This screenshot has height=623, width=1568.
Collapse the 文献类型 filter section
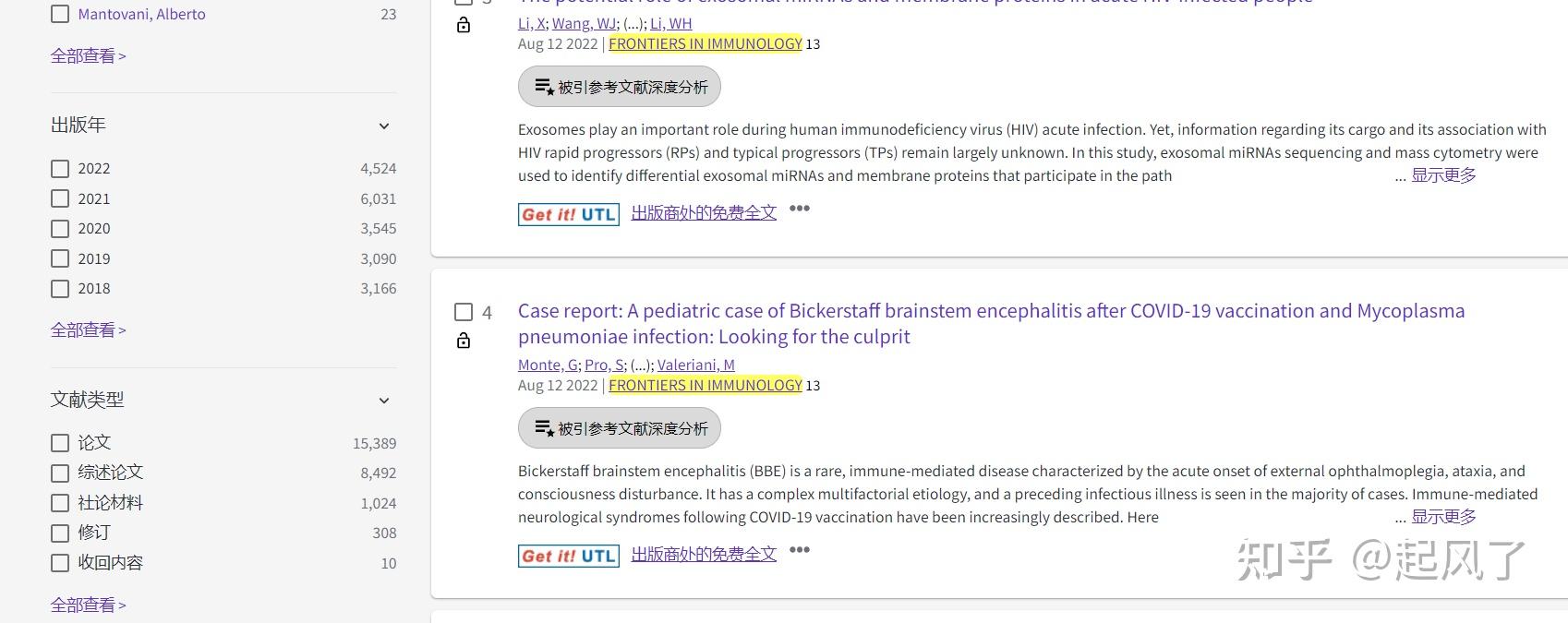384,401
